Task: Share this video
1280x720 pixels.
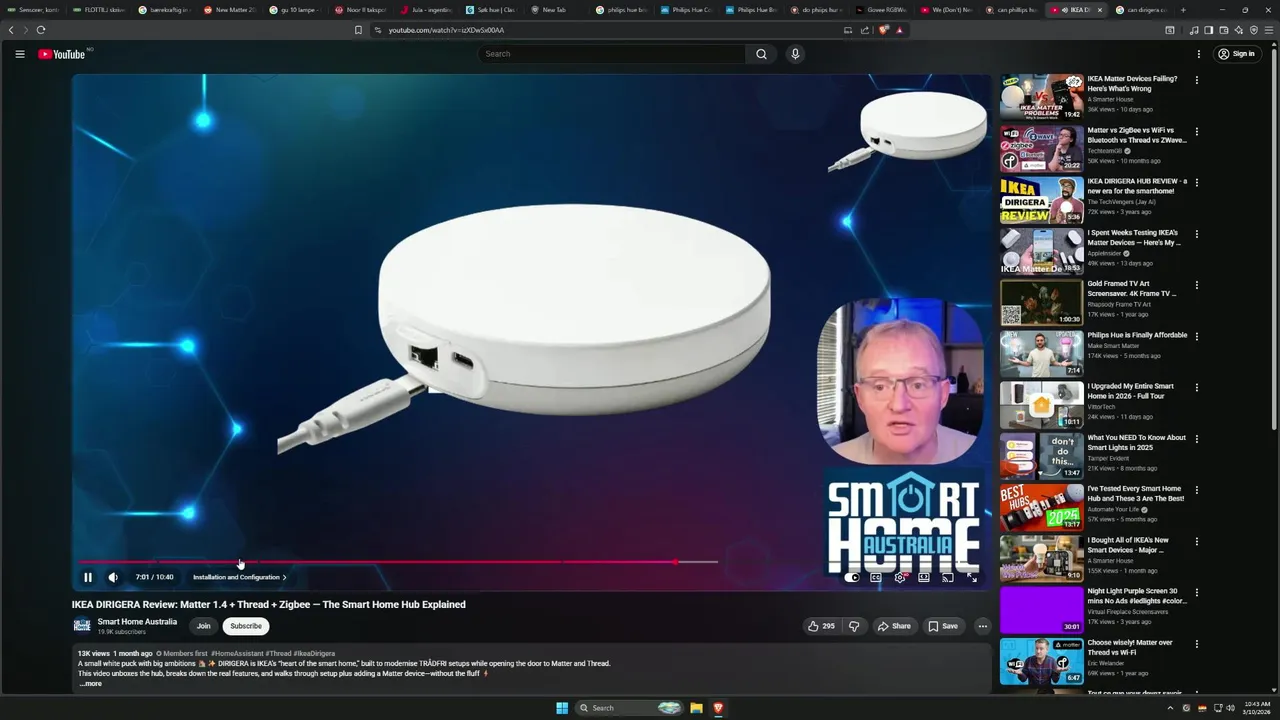Action: (x=893, y=626)
